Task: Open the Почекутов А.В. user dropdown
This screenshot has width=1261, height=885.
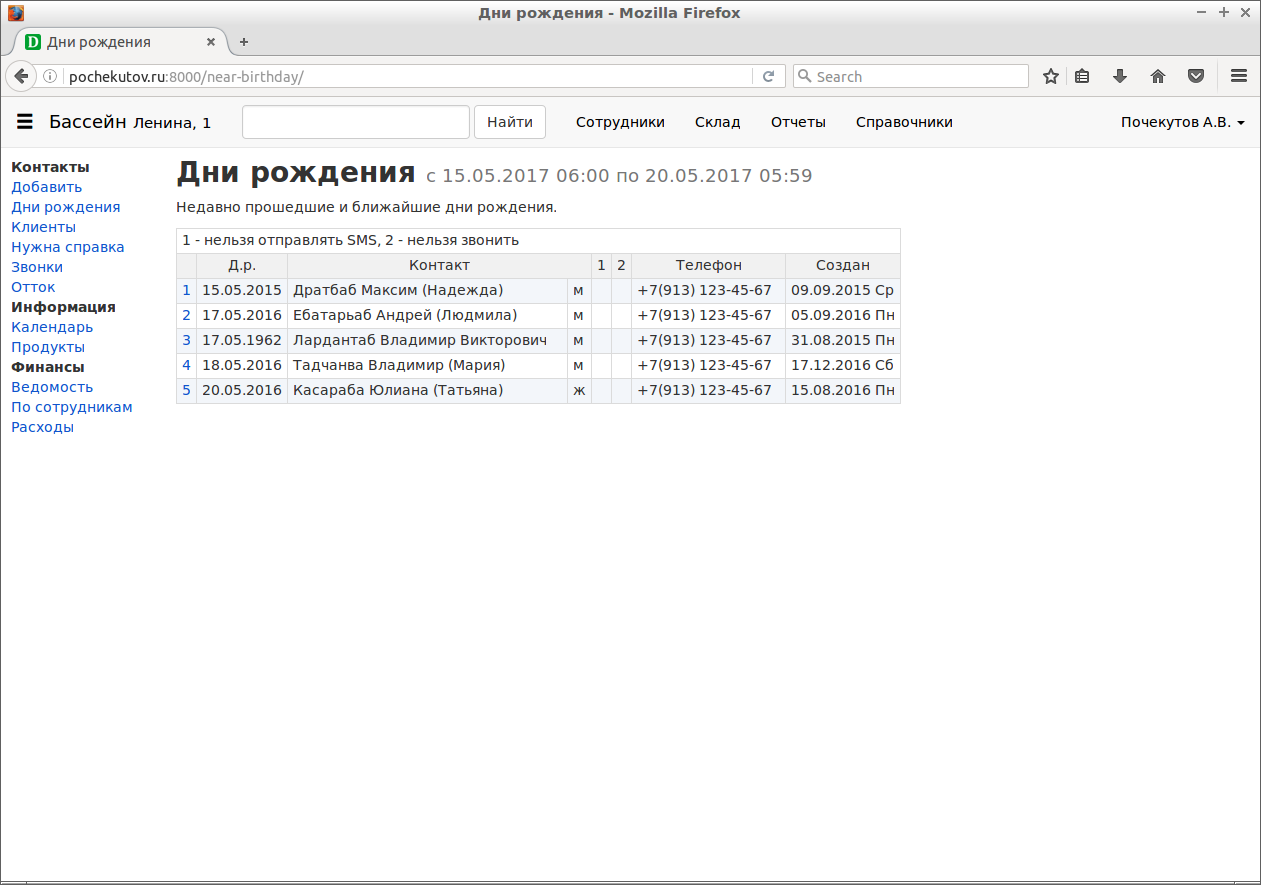Action: tap(1182, 122)
